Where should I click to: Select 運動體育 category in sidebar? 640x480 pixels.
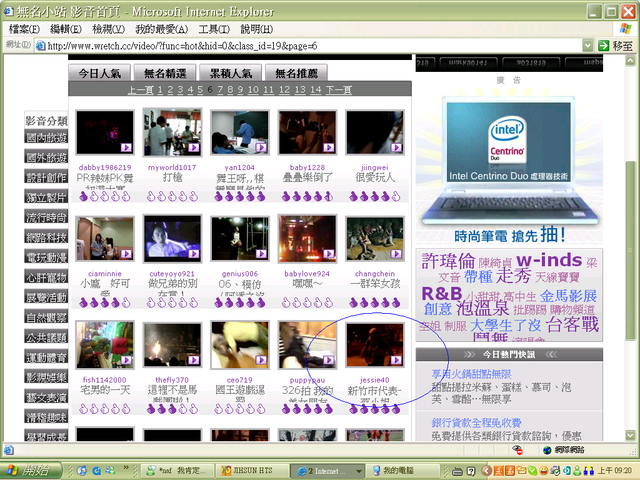(x=46, y=358)
